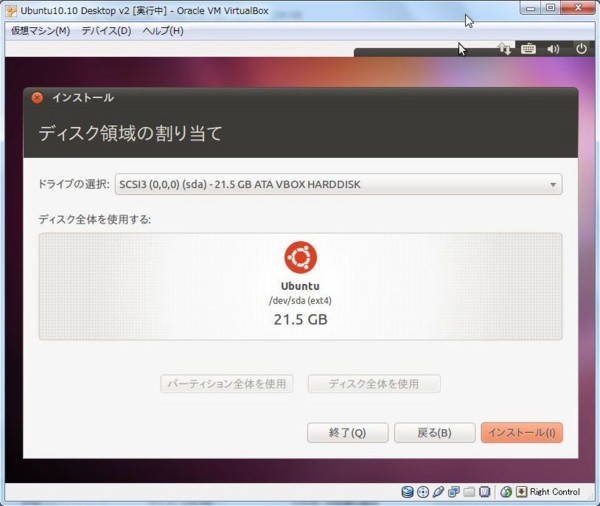
Task: Click the network adapter status icon
Action: point(454,492)
